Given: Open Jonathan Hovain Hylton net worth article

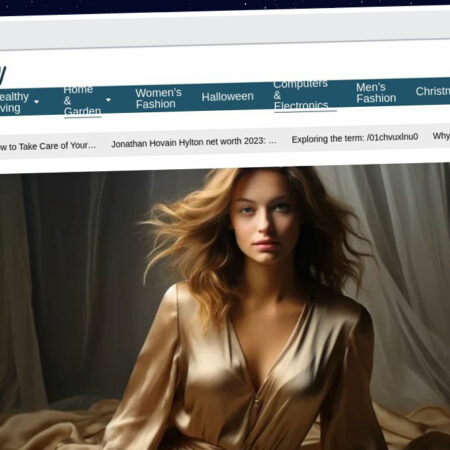Looking at the screenshot, I should tap(194, 142).
